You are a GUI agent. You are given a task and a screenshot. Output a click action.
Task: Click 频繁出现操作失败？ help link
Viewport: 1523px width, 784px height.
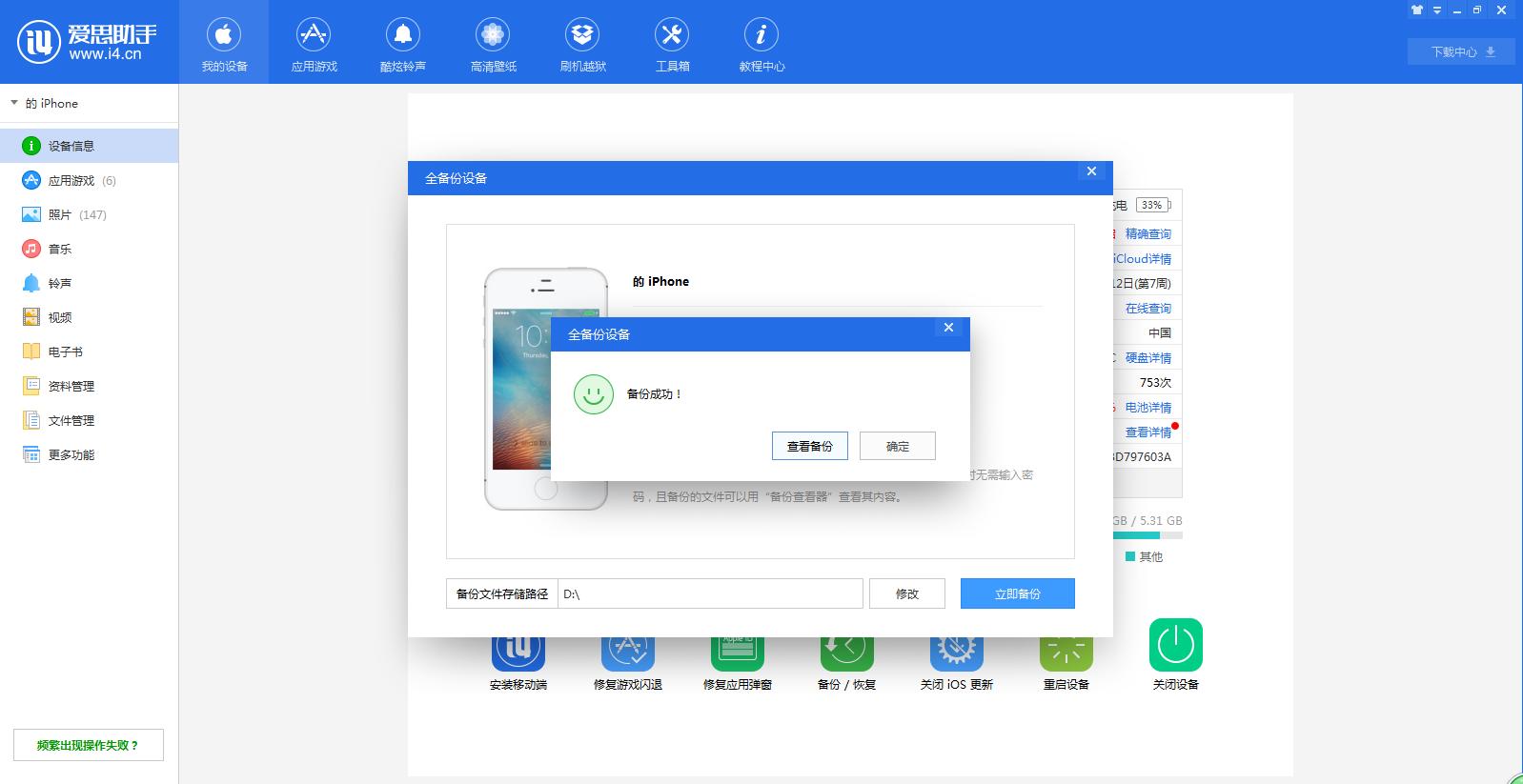point(88,745)
